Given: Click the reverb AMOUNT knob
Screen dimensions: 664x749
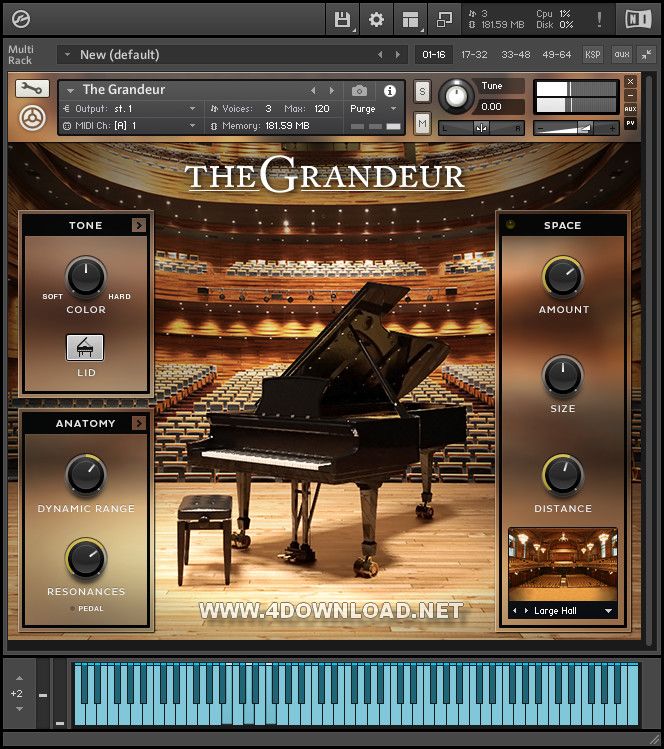Looking at the screenshot, I should click(563, 276).
